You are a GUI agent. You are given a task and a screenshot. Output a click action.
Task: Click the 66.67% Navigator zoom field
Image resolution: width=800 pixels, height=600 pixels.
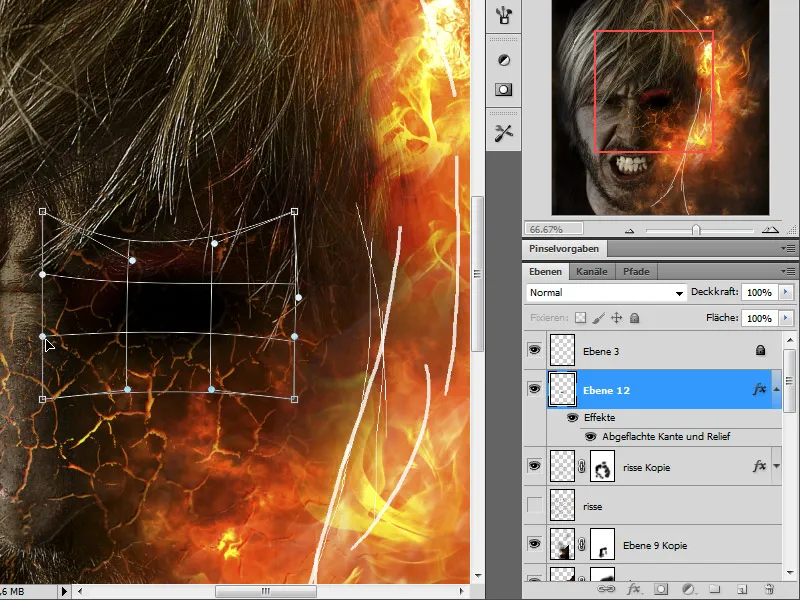pos(554,229)
